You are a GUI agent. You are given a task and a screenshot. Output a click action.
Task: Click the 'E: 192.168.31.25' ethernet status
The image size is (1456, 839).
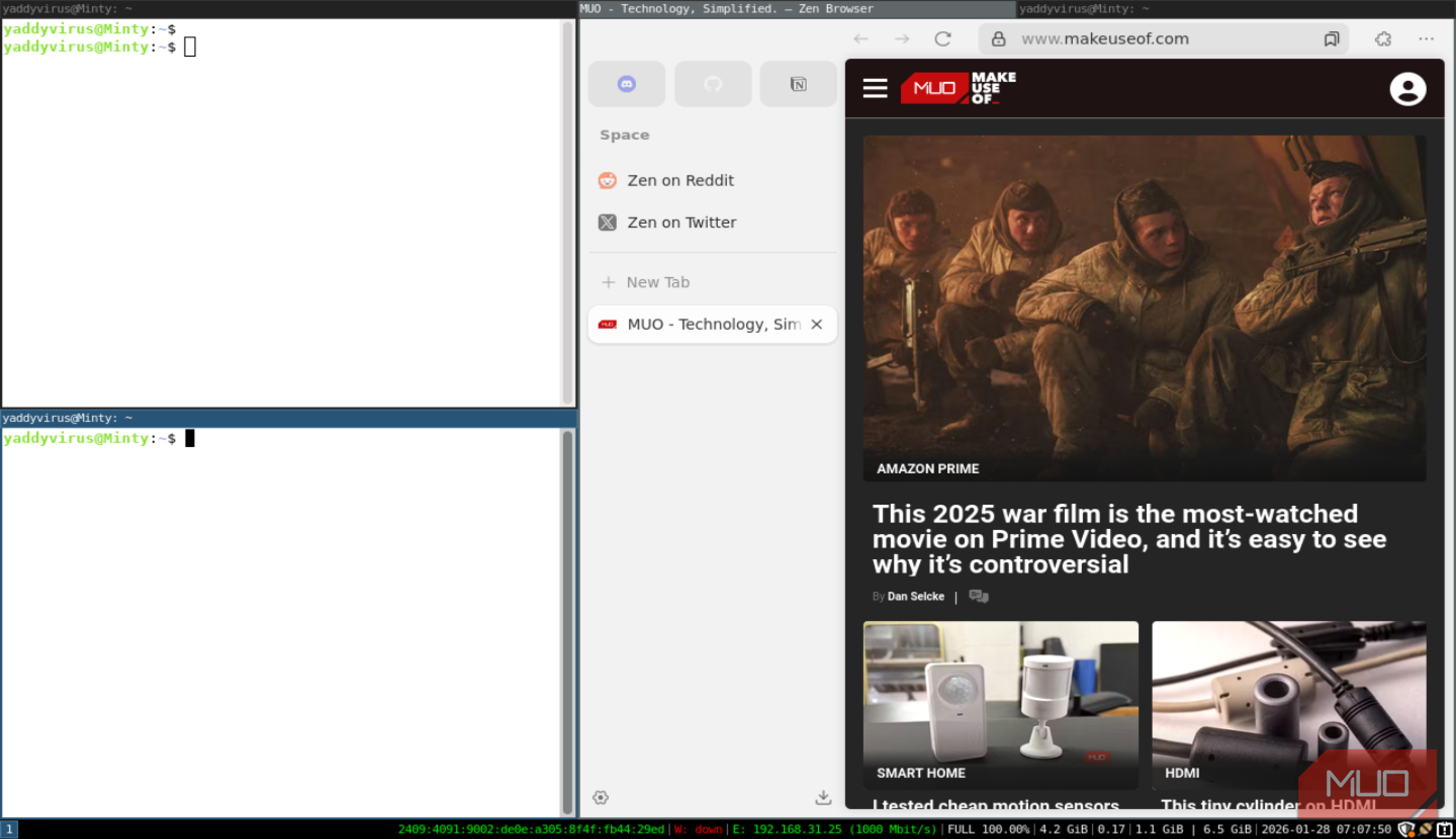pyautogui.click(x=835, y=830)
